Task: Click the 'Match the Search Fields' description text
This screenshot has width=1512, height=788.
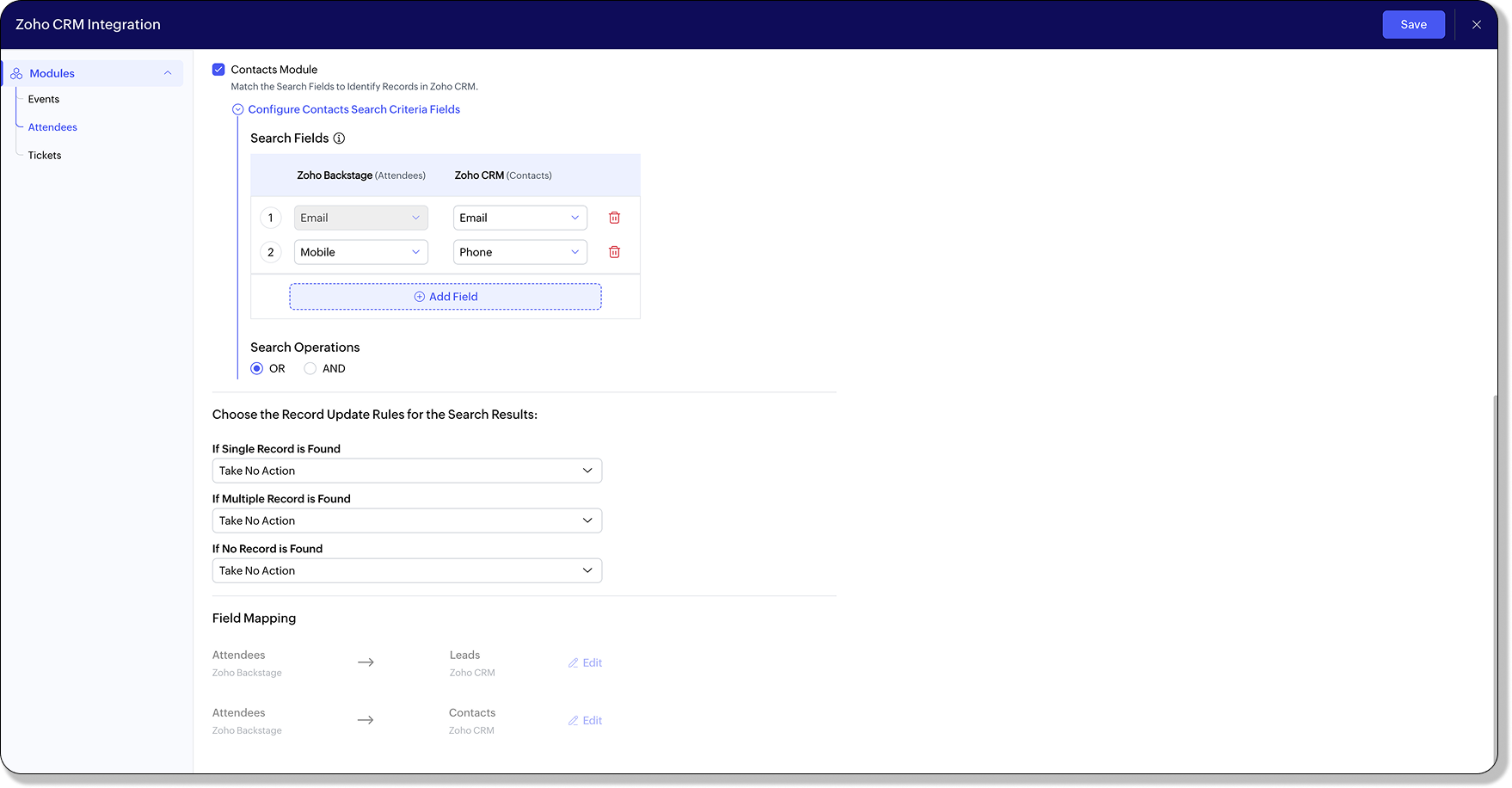Action: 354,87
